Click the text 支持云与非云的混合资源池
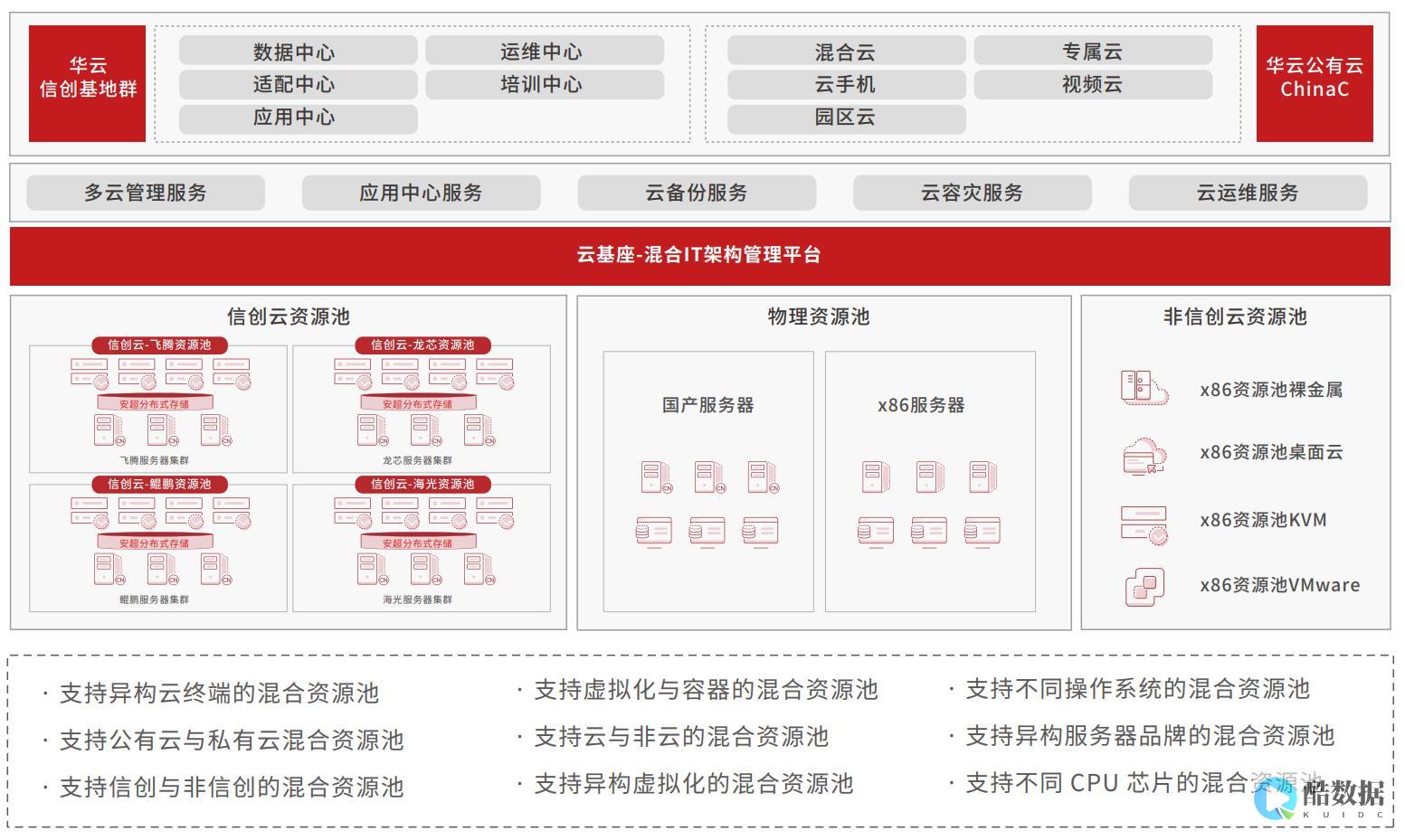The height and width of the screenshot is (840, 1405). coord(681,737)
